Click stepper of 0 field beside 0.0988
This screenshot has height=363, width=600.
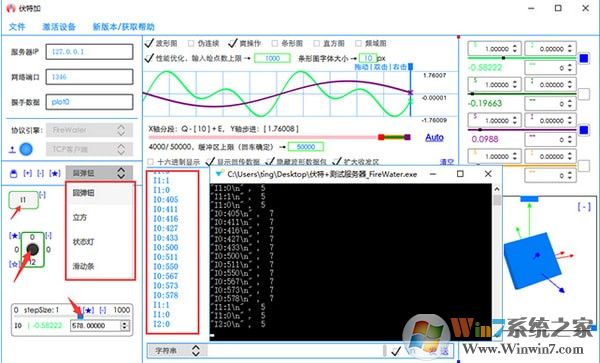coord(570,140)
